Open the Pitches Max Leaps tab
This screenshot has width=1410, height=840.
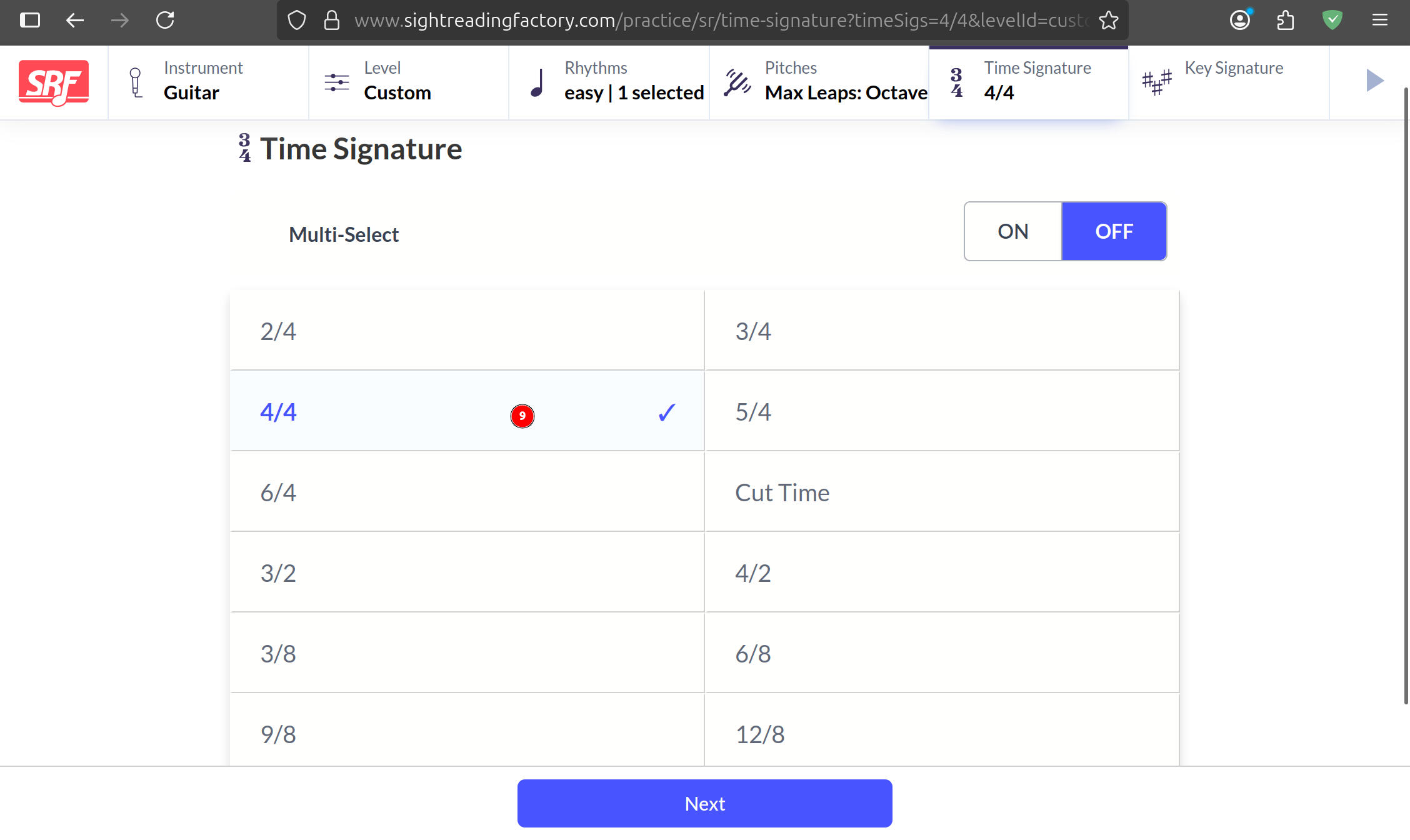pos(819,82)
